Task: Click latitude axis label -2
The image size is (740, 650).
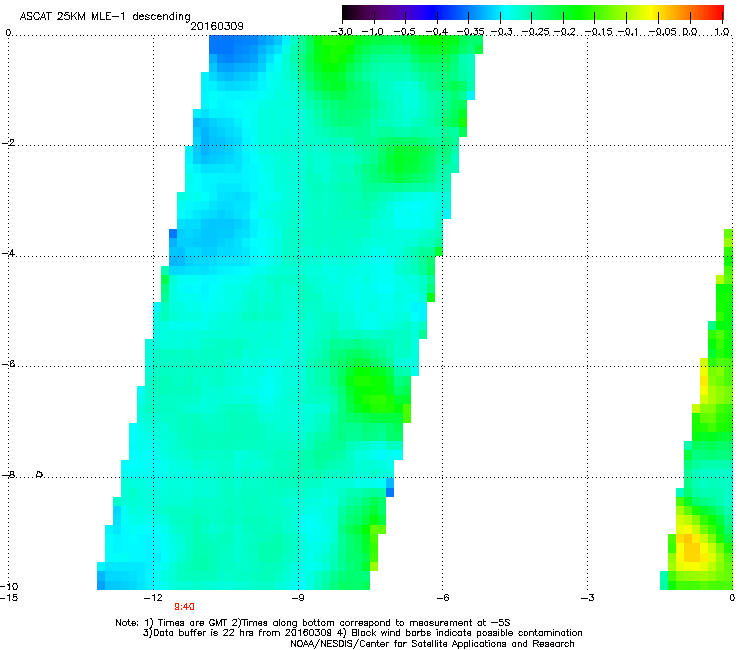Action: (x=8, y=143)
